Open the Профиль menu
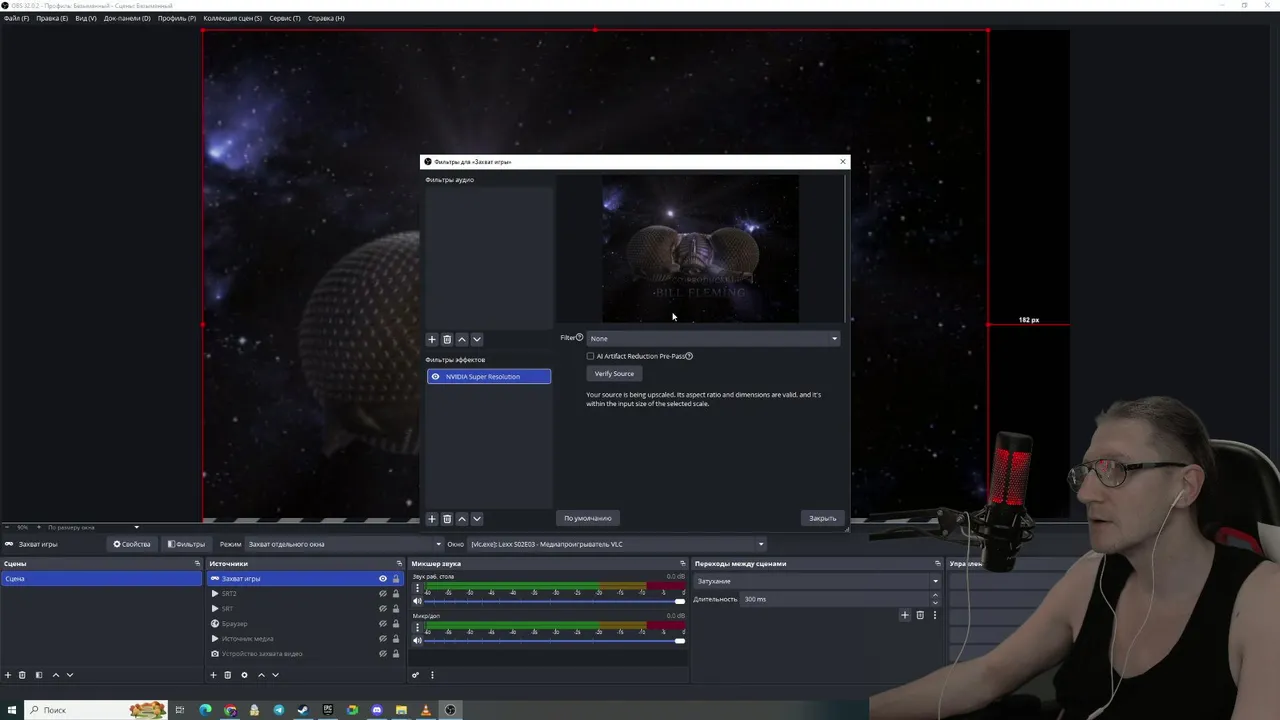Image resolution: width=1280 pixels, height=720 pixels. pyautogui.click(x=177, y=18)
